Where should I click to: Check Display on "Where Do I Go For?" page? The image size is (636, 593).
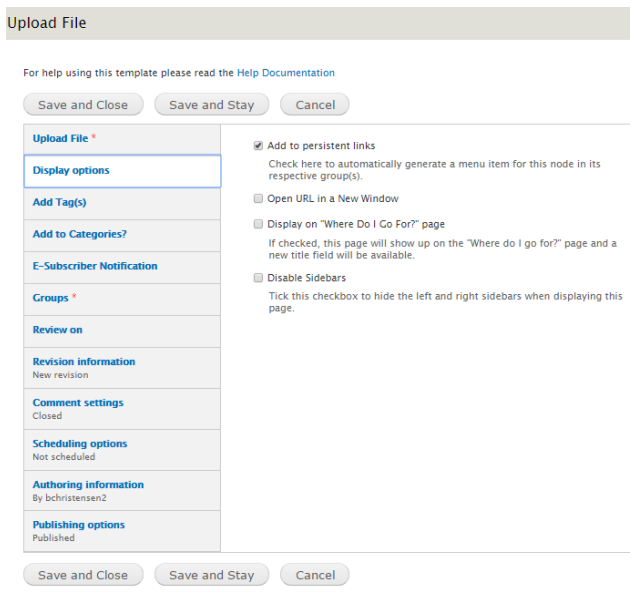point(258,224)
